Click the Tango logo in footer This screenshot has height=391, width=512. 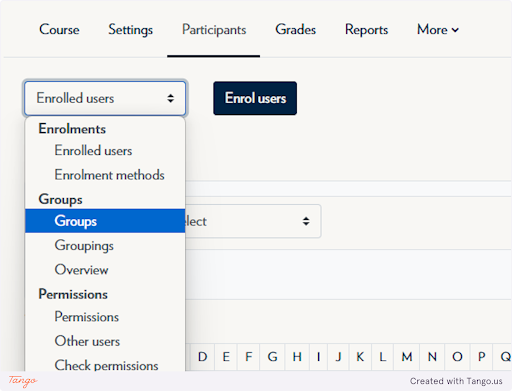point(23,381)
